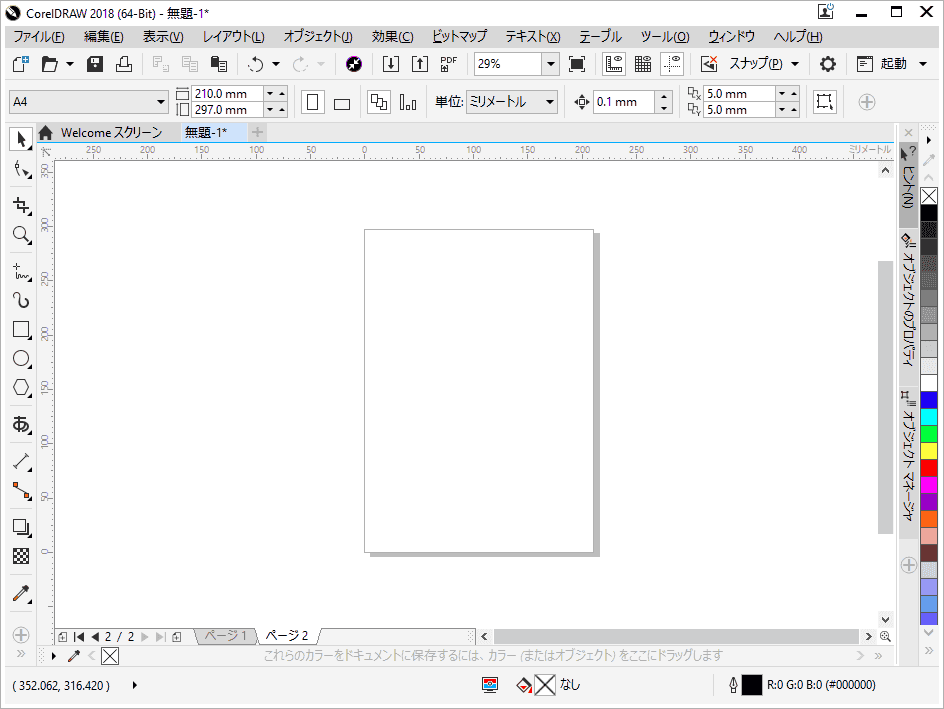Select the Shape edit tool
This screenshot has height=709, width=944.
click(21, 169)
